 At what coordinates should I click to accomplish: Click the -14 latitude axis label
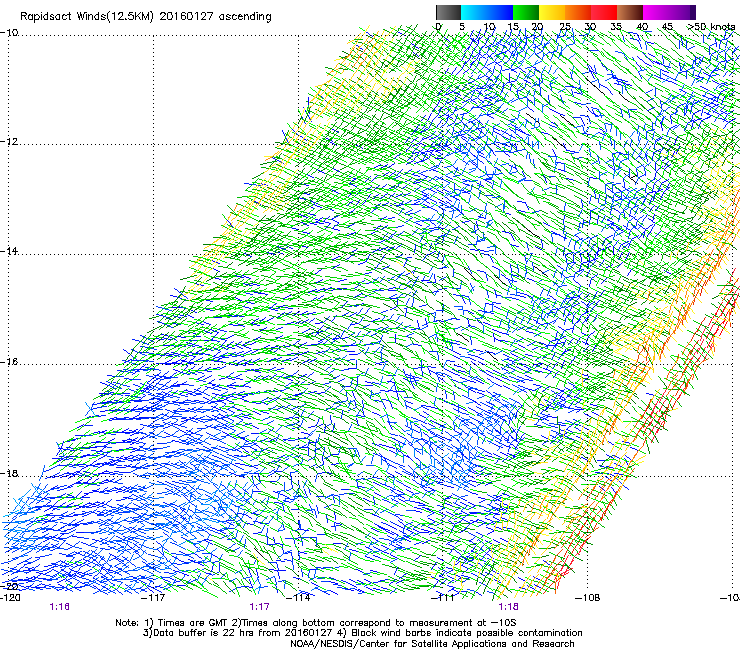click(9, 251)
